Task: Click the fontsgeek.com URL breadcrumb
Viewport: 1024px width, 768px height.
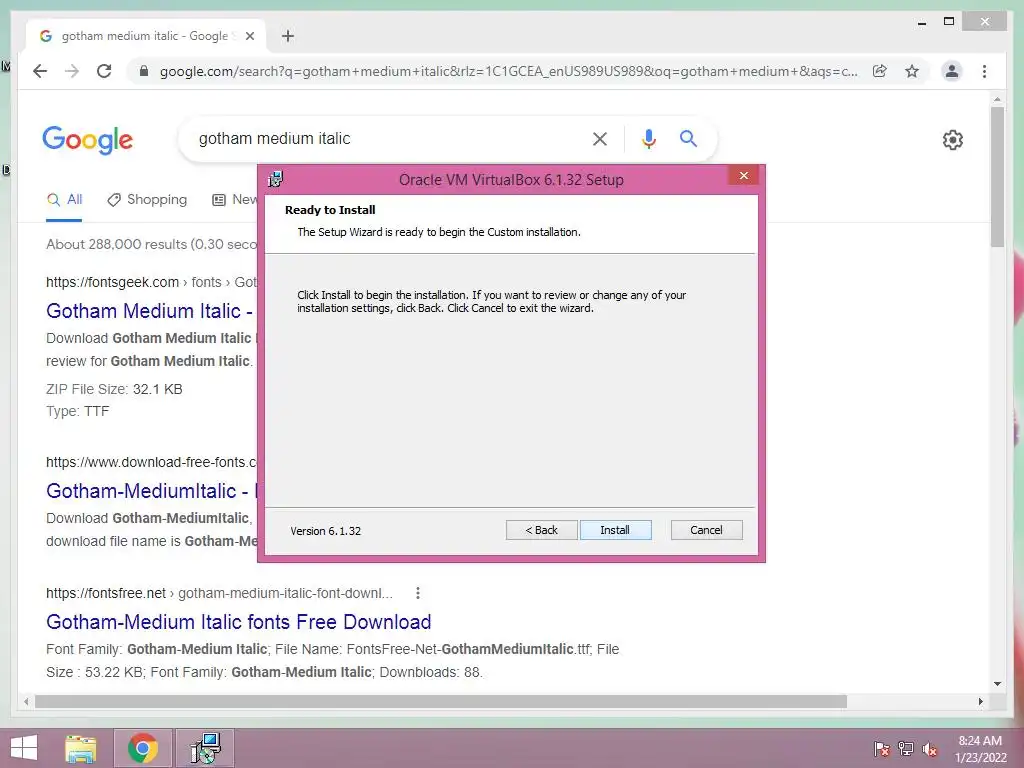Action: click(x=152, y=282)
